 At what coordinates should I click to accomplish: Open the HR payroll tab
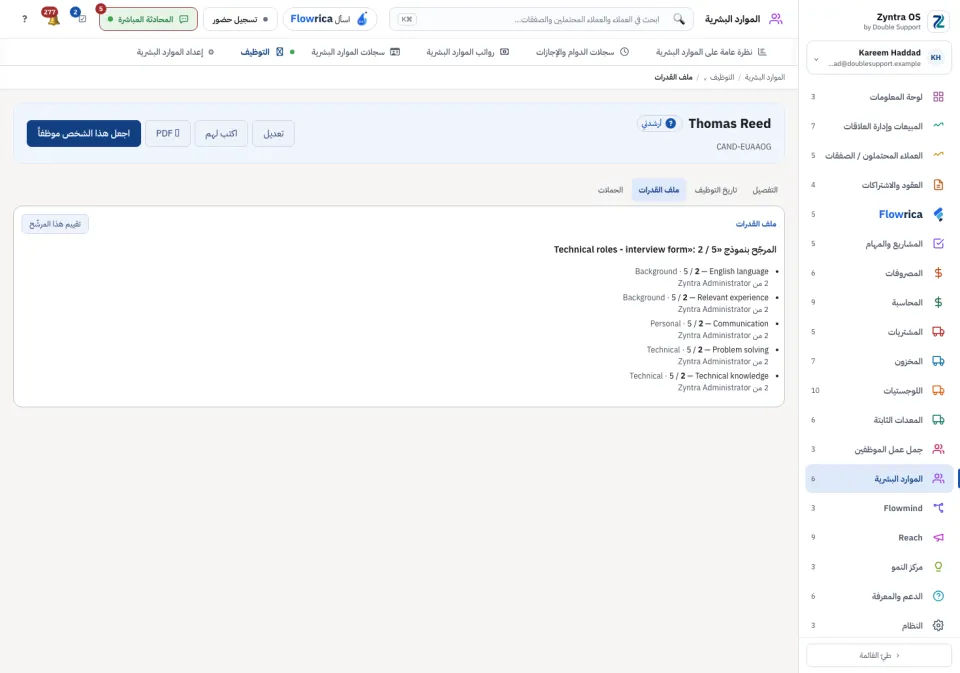point(468,52)
